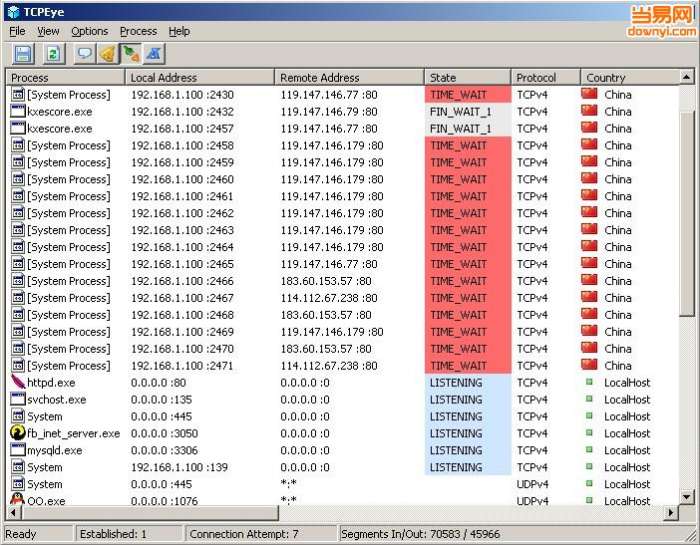Open the Process menu

click(138, 31)
